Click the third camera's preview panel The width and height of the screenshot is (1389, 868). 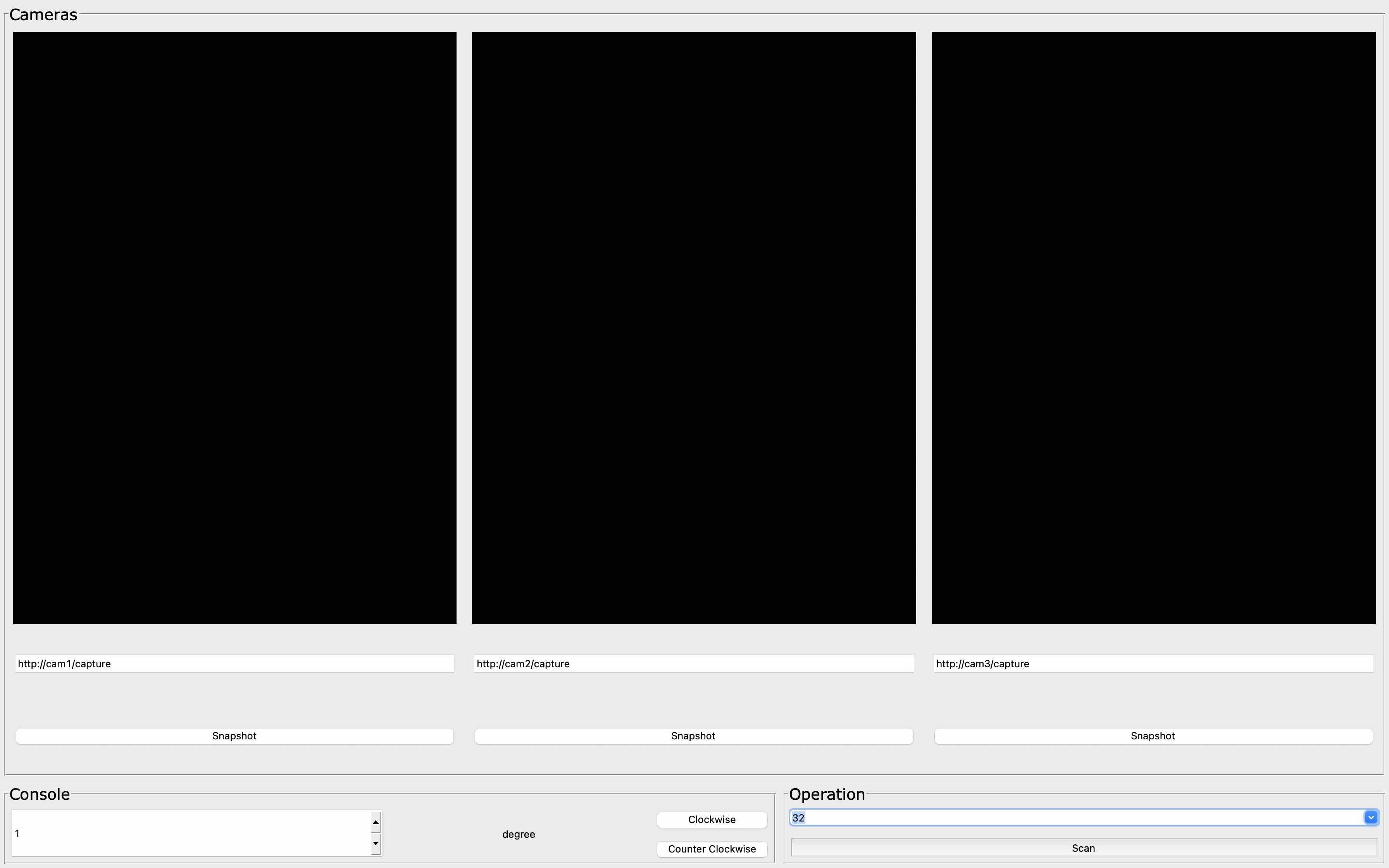[x=1153, y=327]
